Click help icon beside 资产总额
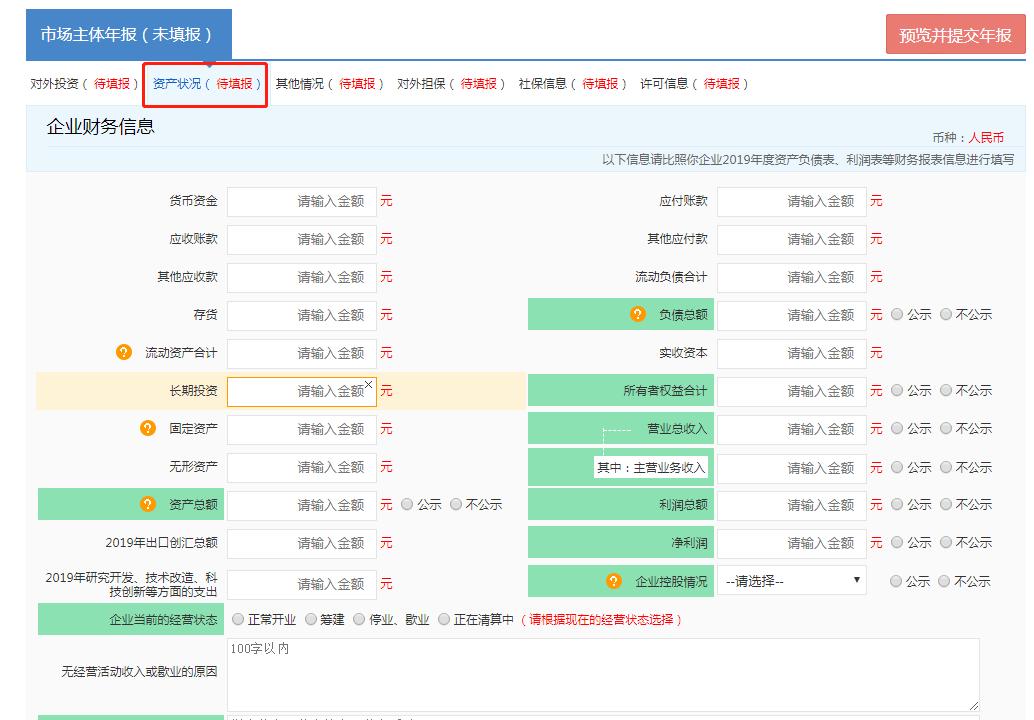The height and width of the screenshot is (720, 1034). [148, 504]
